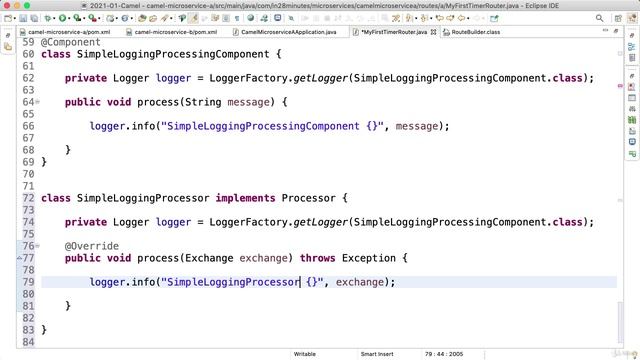Click the globe web browser icon
Image resolution: width=640 pixels, height=360 pixels.
tap(250, 18)
